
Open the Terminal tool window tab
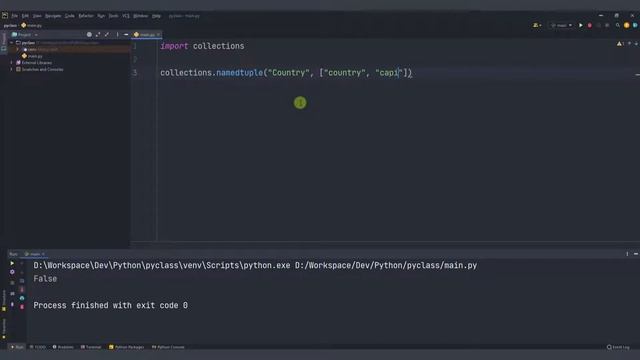coord(91,347)
